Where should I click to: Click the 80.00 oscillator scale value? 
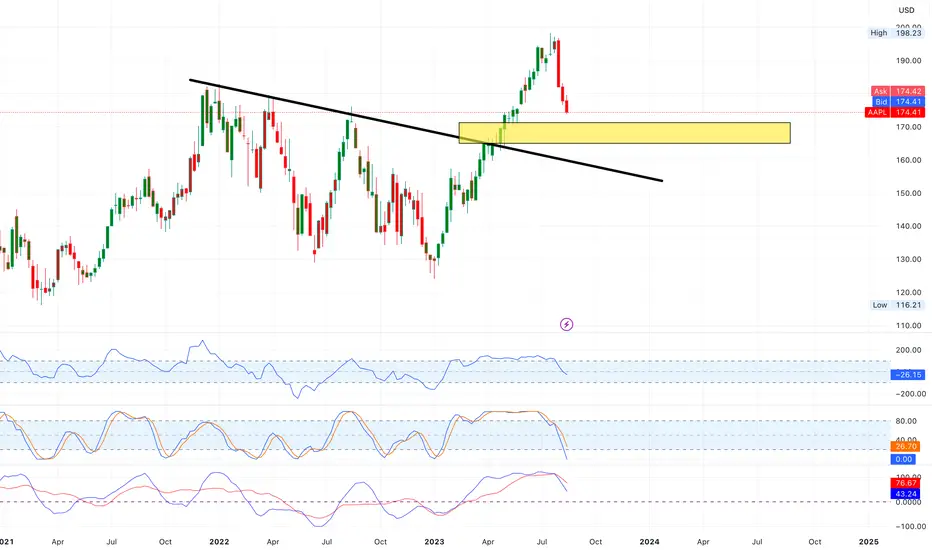pyautogui.click(x=906, y=421)
